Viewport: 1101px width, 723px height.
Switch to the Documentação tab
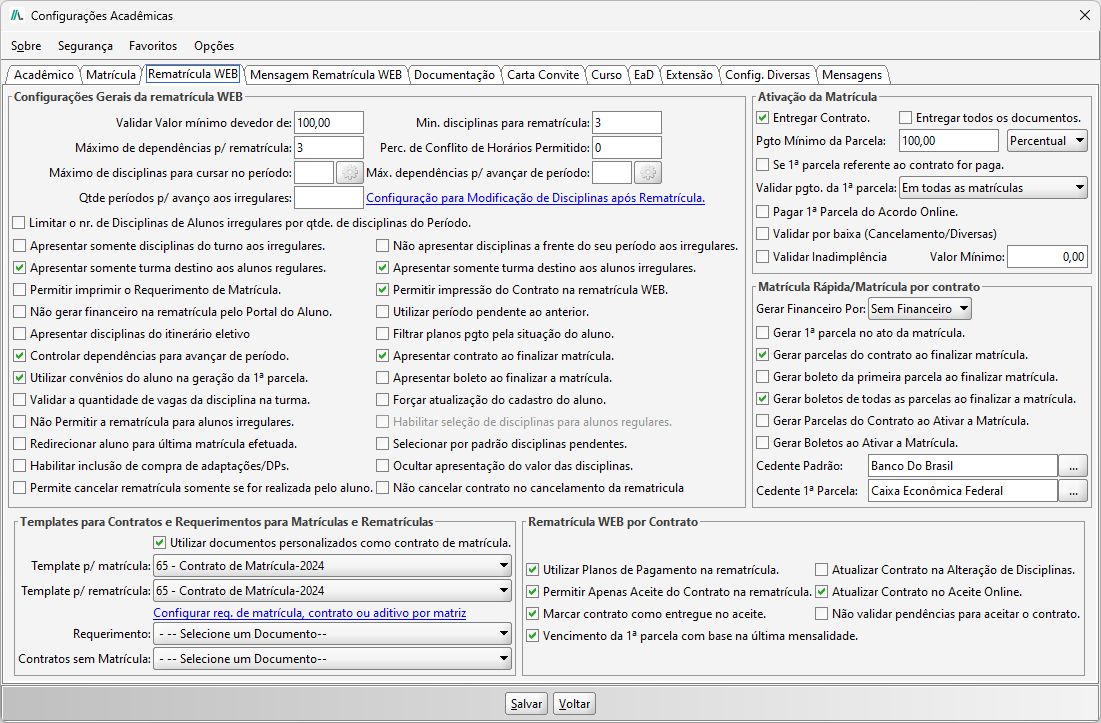pyautogui.click(x=454, y=75)
